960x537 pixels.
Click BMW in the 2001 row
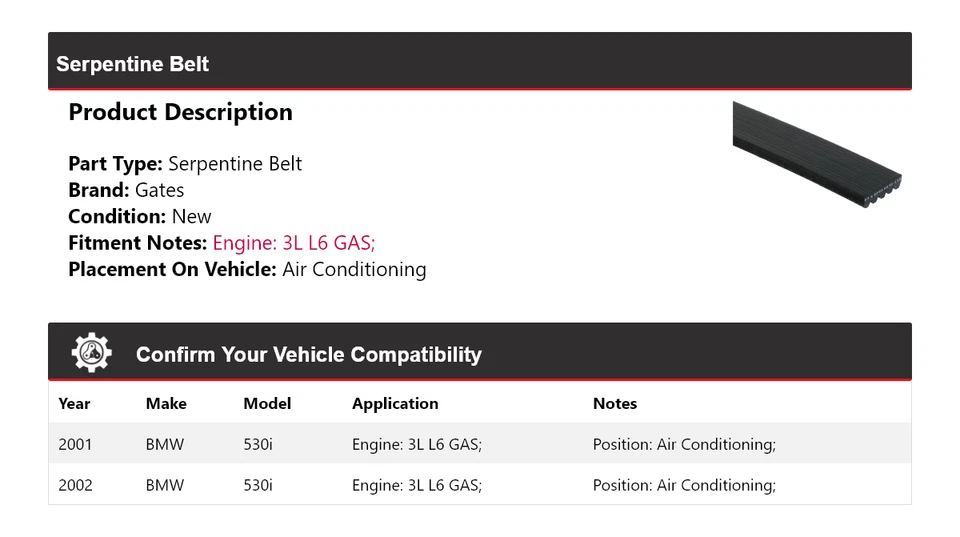[165, 444]
